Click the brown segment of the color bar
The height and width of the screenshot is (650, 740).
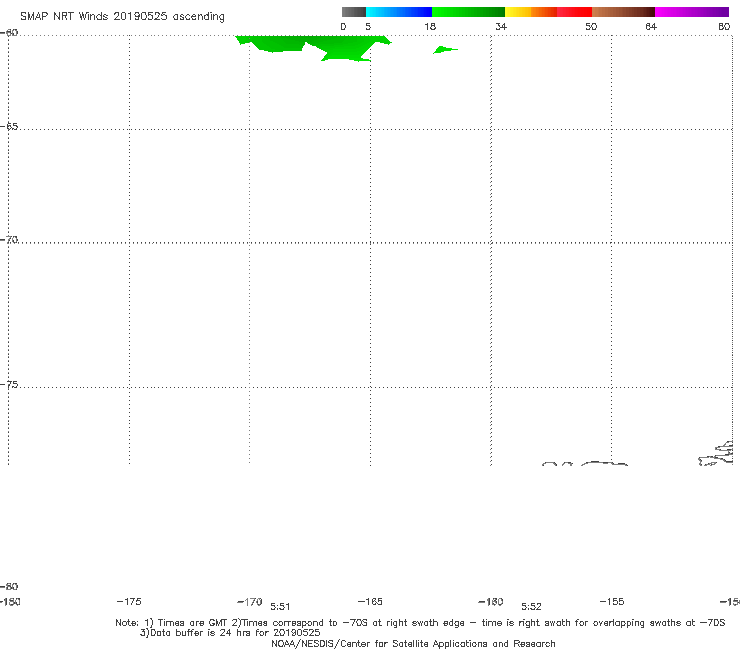point(623,12)
